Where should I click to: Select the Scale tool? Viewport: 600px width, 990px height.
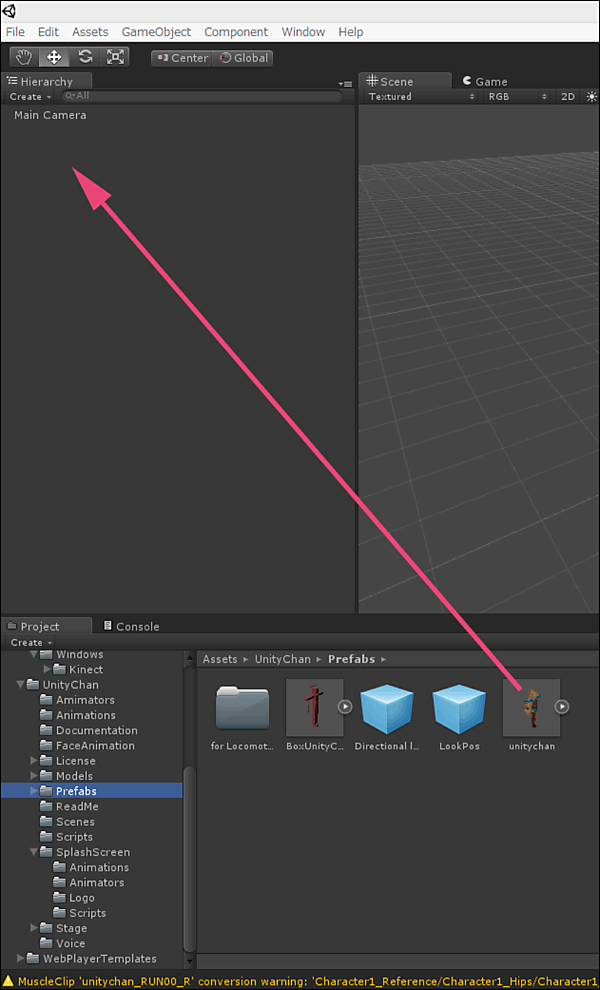pyautogui.click(x=115, y=57)
